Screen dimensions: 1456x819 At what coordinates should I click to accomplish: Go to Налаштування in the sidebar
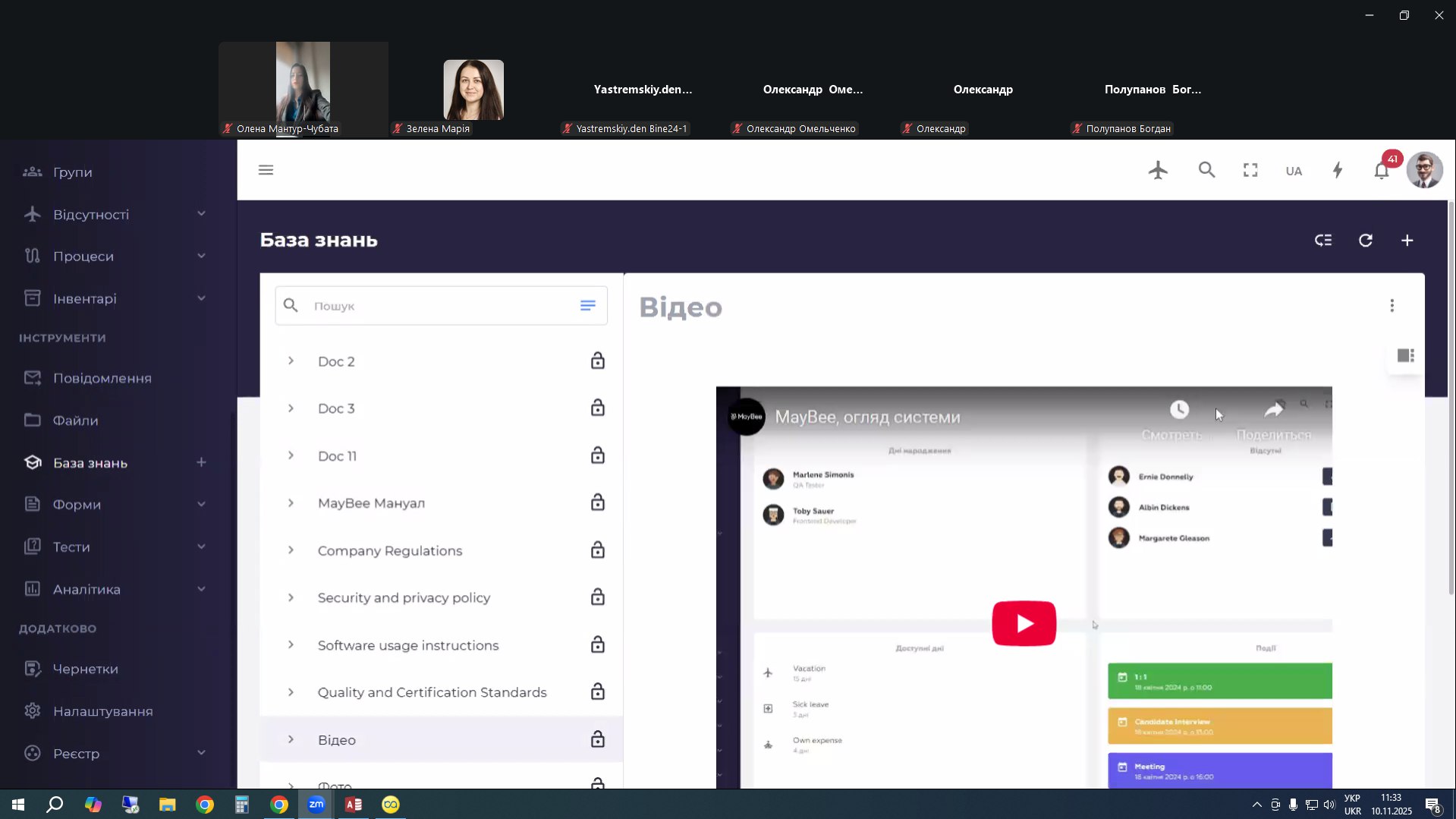point(102,711)
